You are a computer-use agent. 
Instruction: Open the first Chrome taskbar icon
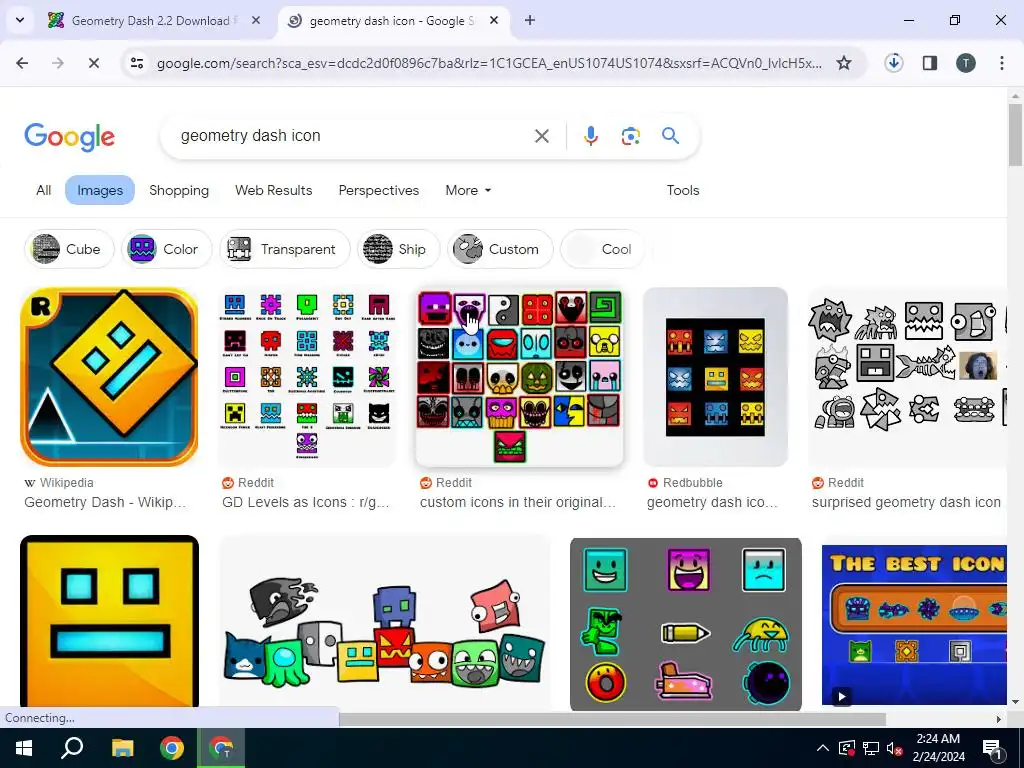click(x=172, y=748)
